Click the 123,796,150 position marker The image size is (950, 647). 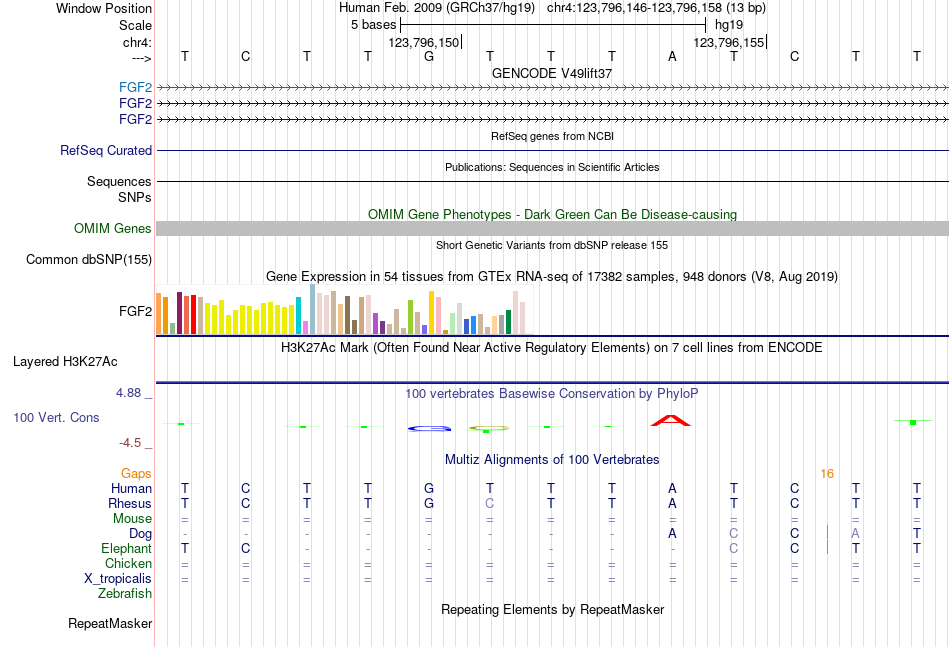[424, 42]
